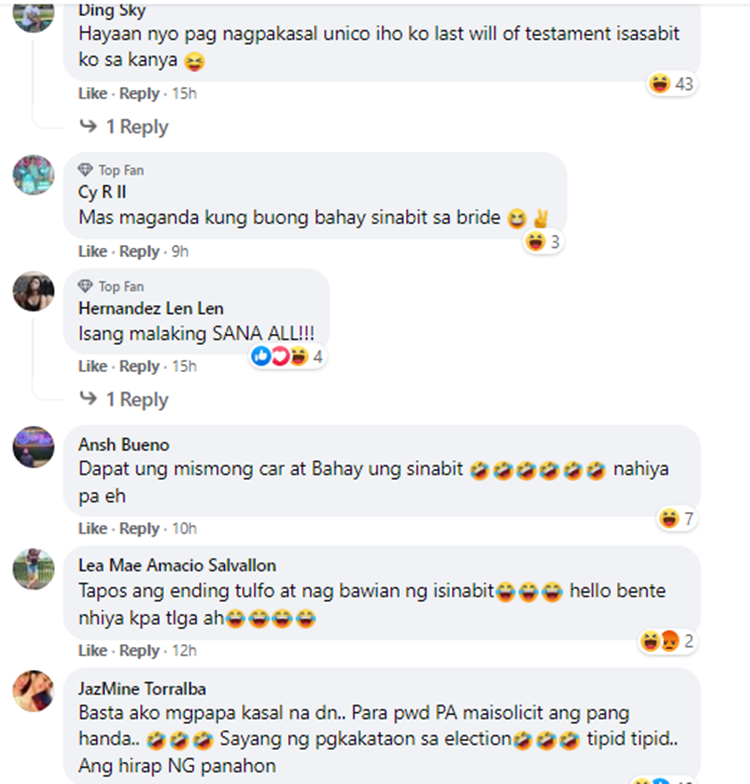Open JazMine Torralba's profile name
The height and width of the screenshot is (784, 750).
tap(142, 689)
